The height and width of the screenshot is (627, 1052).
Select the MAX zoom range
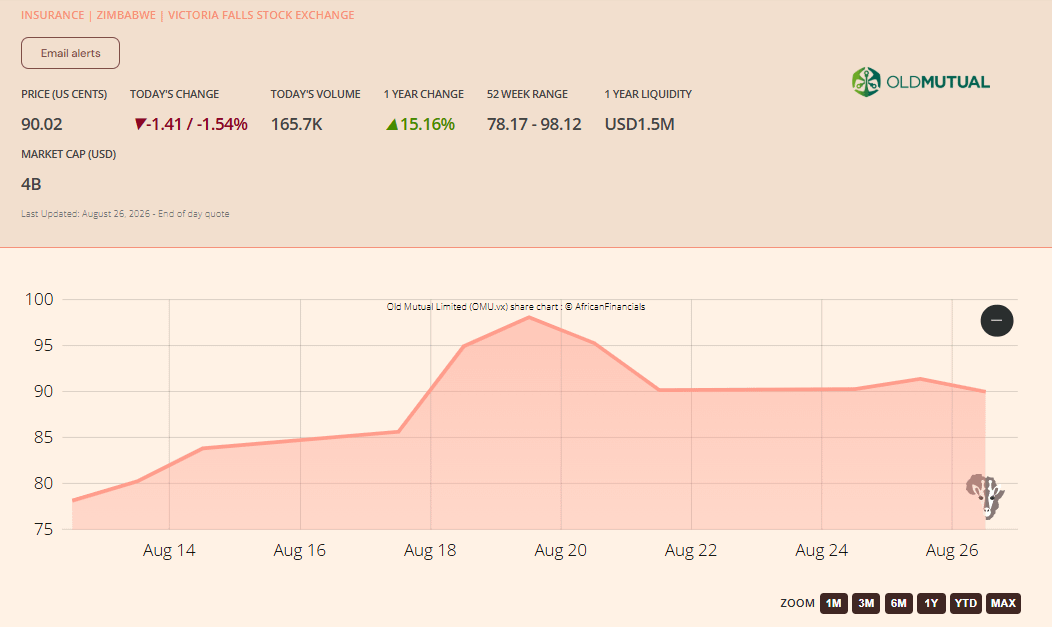(1003, 603)
